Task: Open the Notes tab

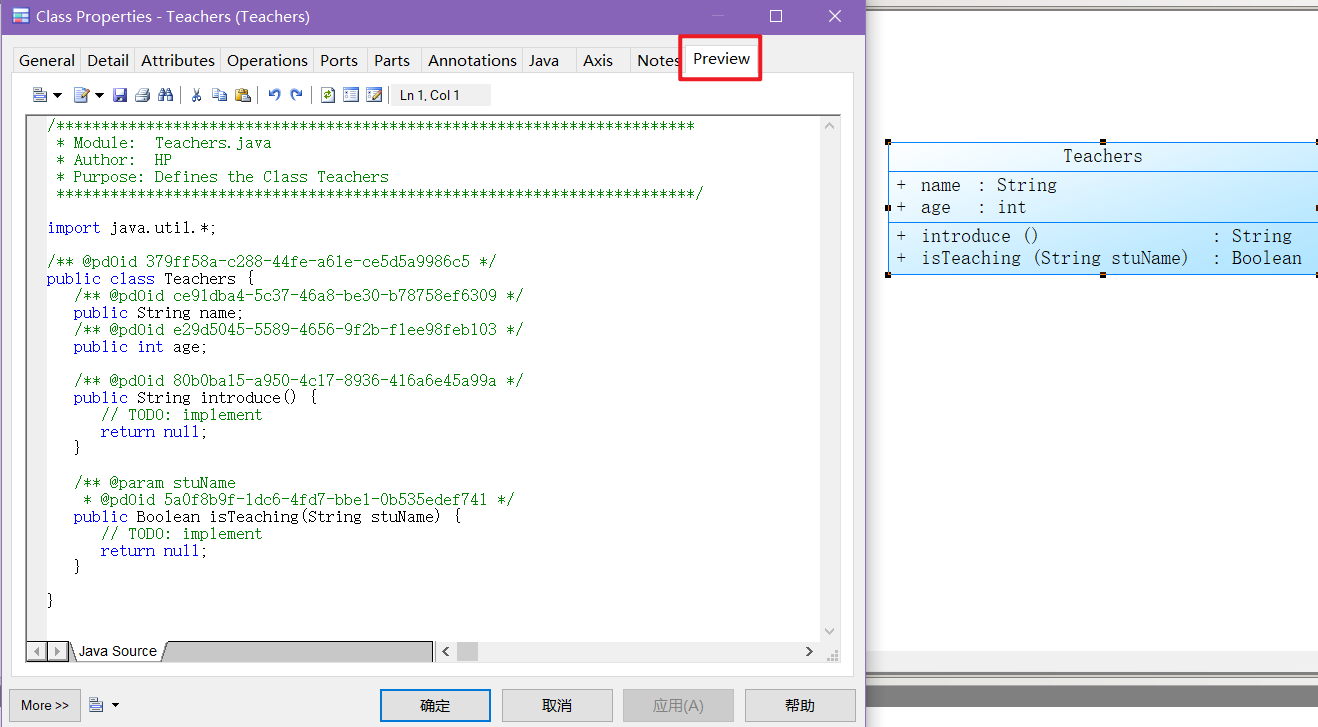Action: point(657,60)
